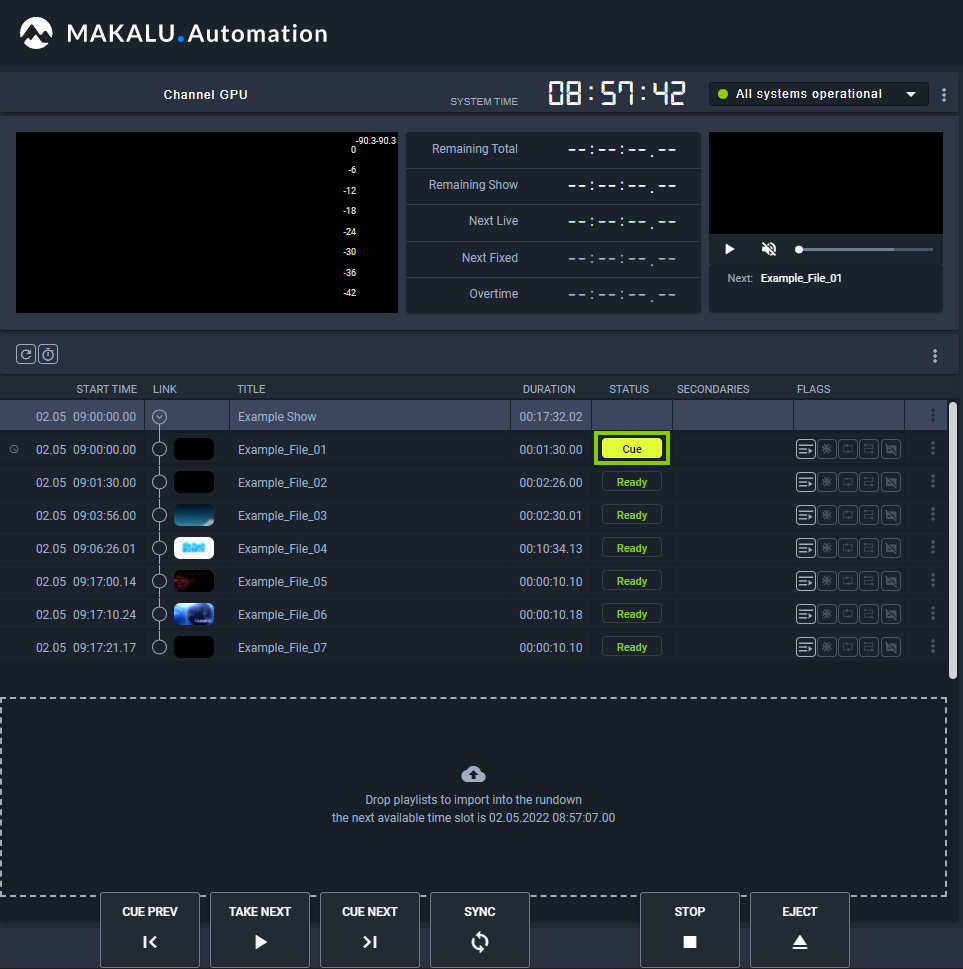The image size is (963, 969).
Task: Play the preview monitor video
Action: 729,249
